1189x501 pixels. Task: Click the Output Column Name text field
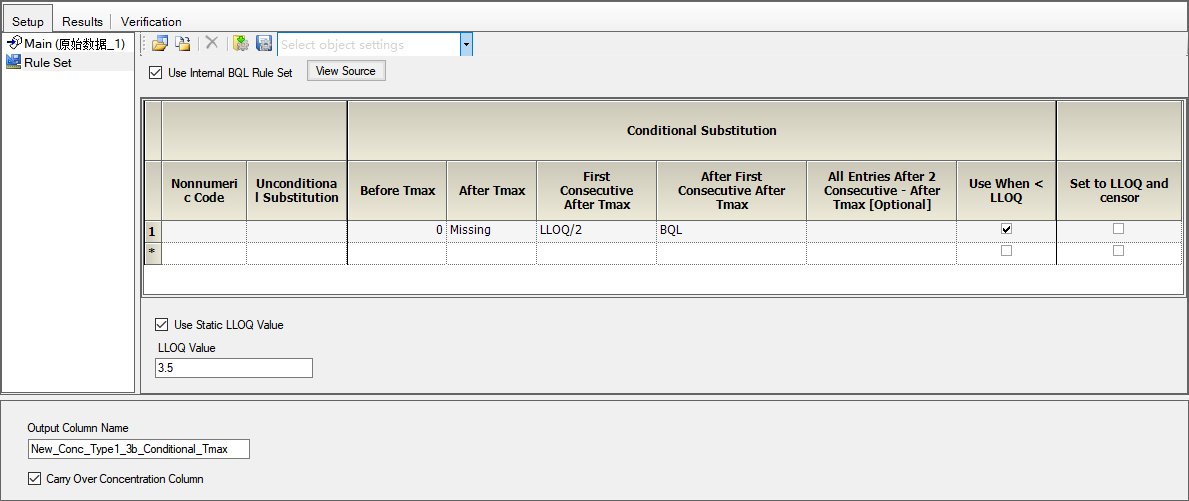(x=139, y=449)
